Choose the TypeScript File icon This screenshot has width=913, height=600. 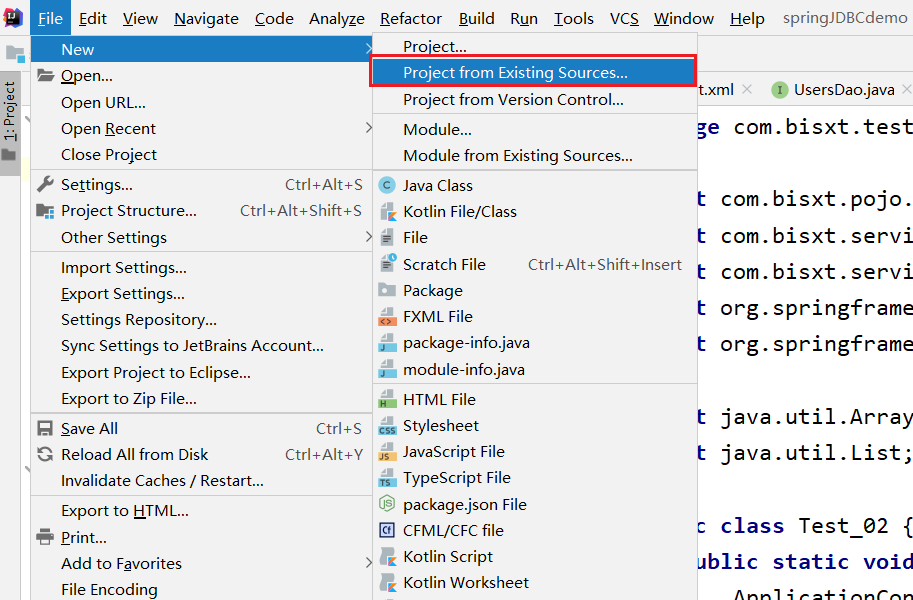tap(387, 478)
